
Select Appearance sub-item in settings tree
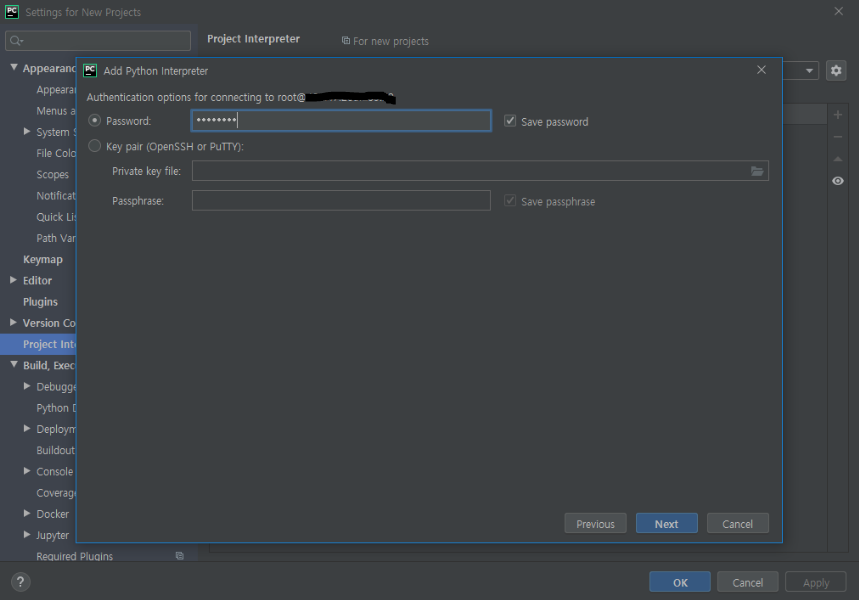click(56, 89)
